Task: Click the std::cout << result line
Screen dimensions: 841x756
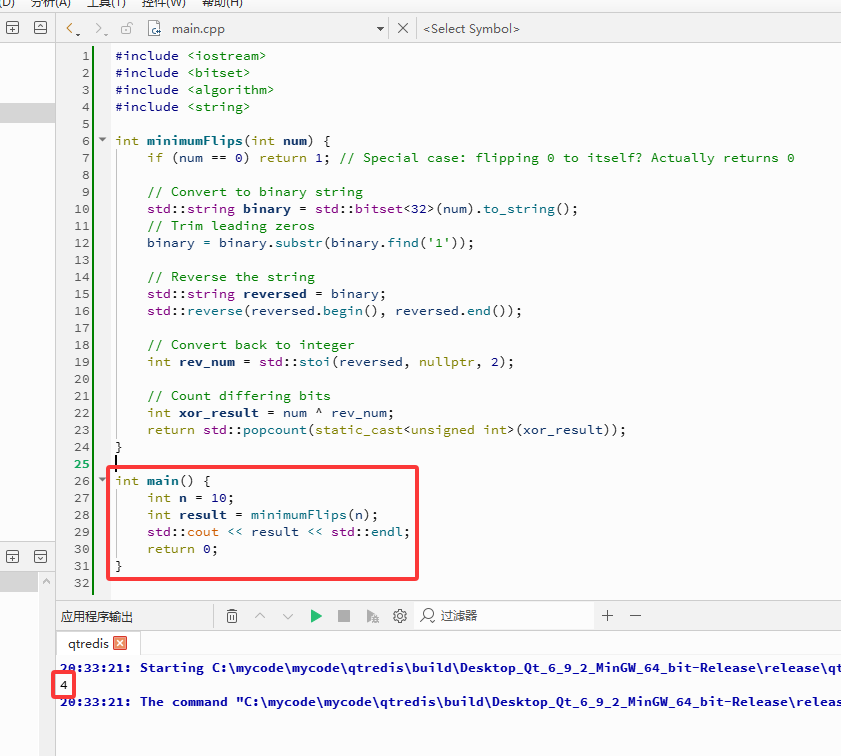Action: point(278,532)
